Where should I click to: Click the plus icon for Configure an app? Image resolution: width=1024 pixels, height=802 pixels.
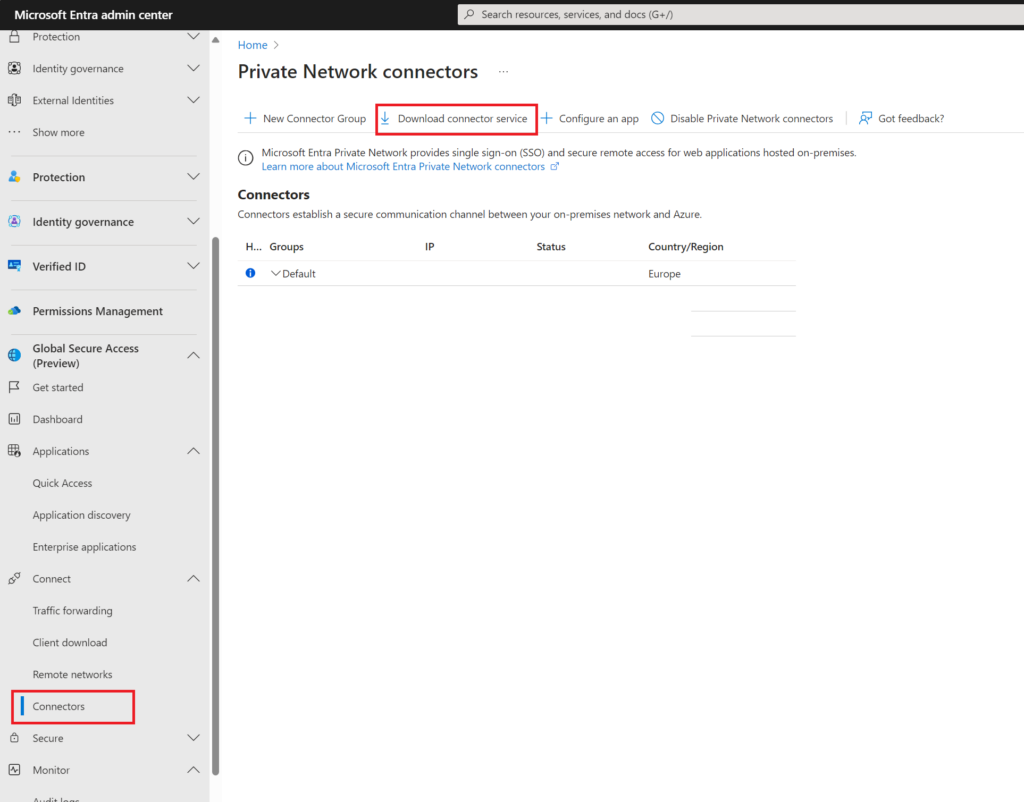547,118
